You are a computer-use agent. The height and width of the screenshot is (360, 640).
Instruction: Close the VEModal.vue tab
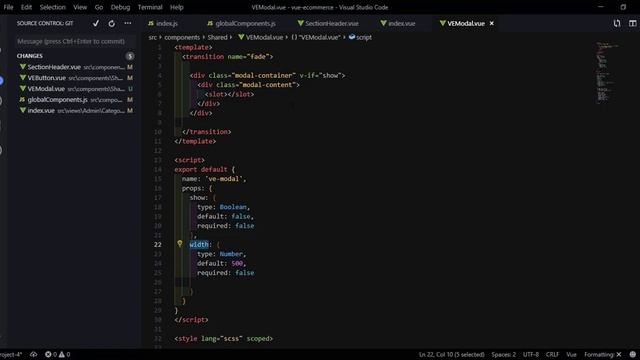[x=492, y=24]
